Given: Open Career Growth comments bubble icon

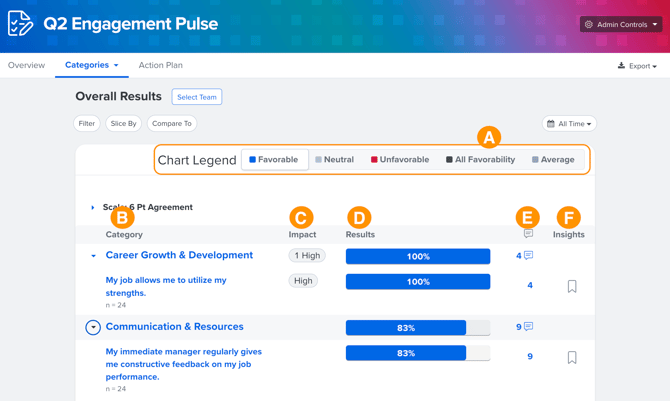Looking at the screenshot, I should (x=528, y=256).
